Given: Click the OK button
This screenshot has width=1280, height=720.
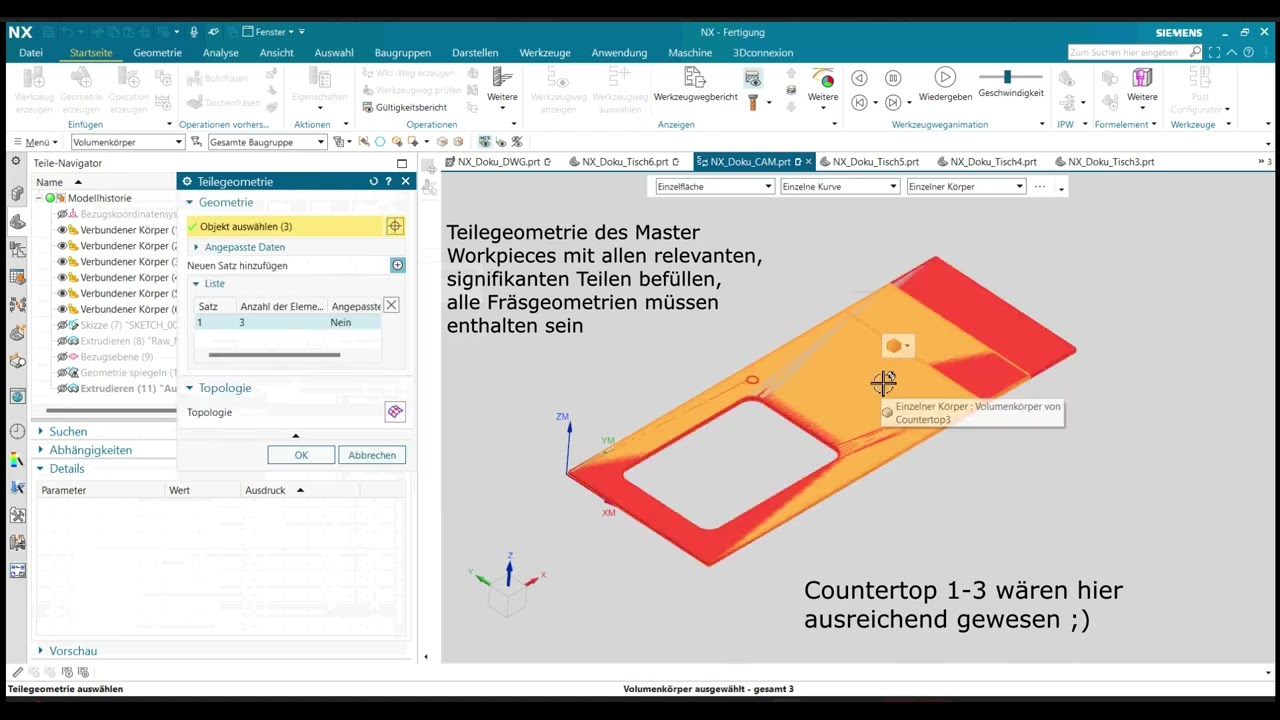Looking at the screenshot, I should [x=301, y=455].
